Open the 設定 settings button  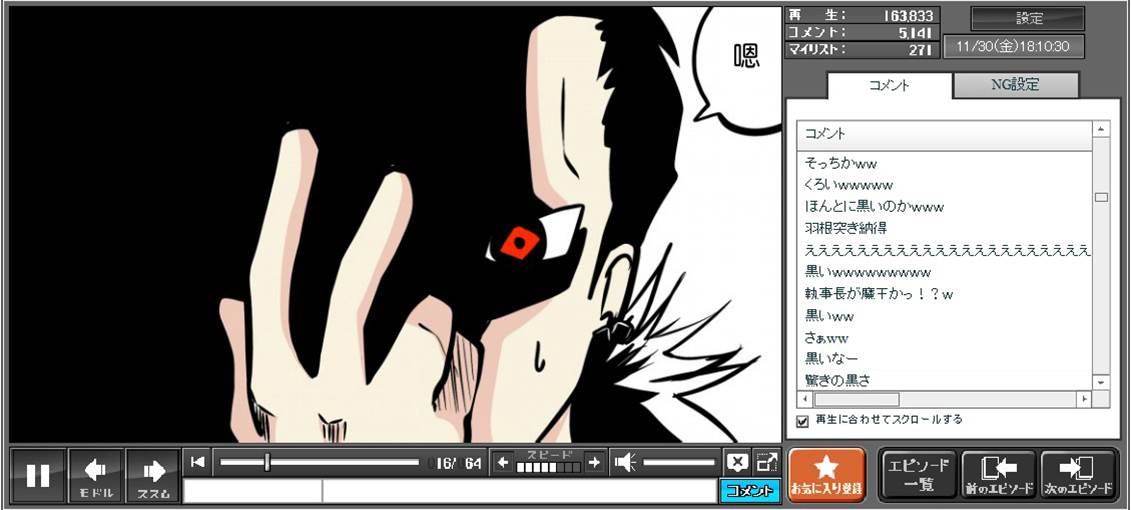pyautogui.click(x=1028, y=18)
